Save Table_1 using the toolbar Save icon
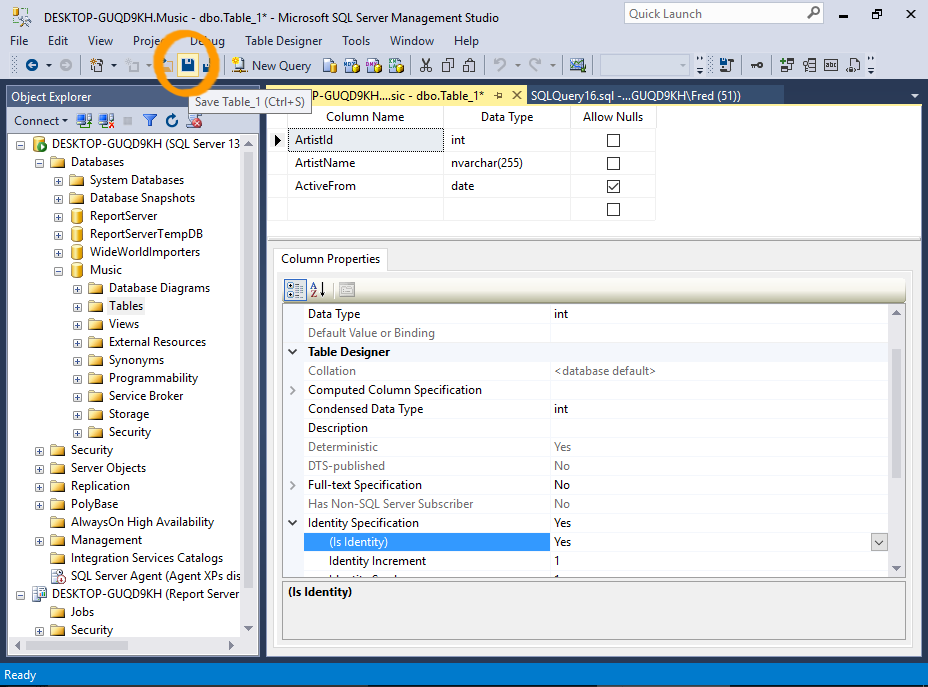 pos(187,63)
